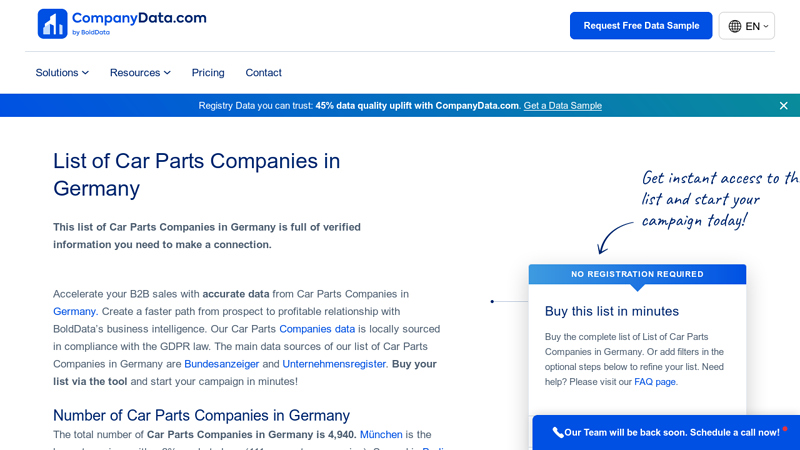Open the EN language selector dropdown
This screenshot has width=800, height=450.
click(746, 26)
